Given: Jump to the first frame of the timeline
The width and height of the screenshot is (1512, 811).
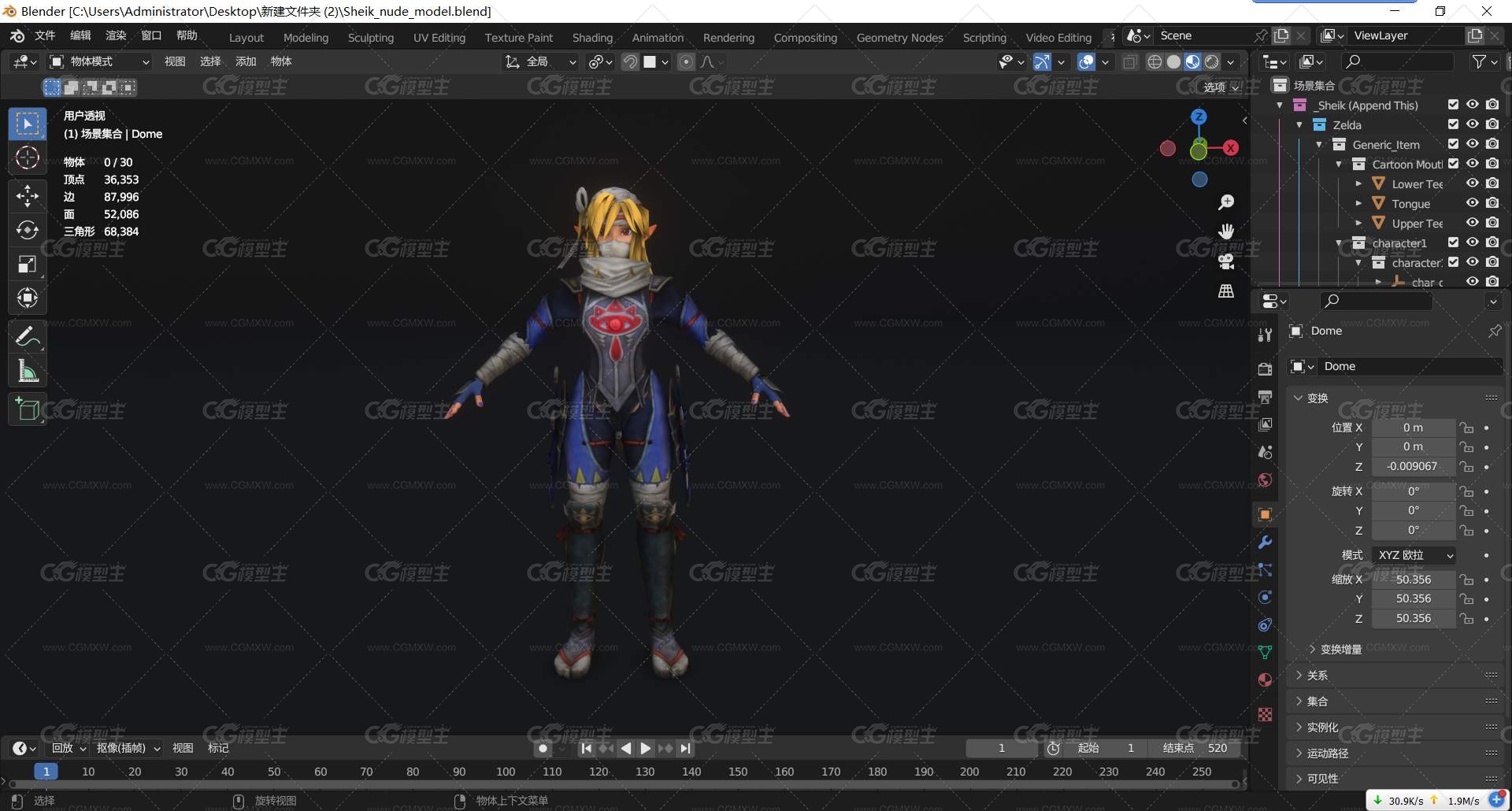Looking at the screenshot, I should pos(586,749).
